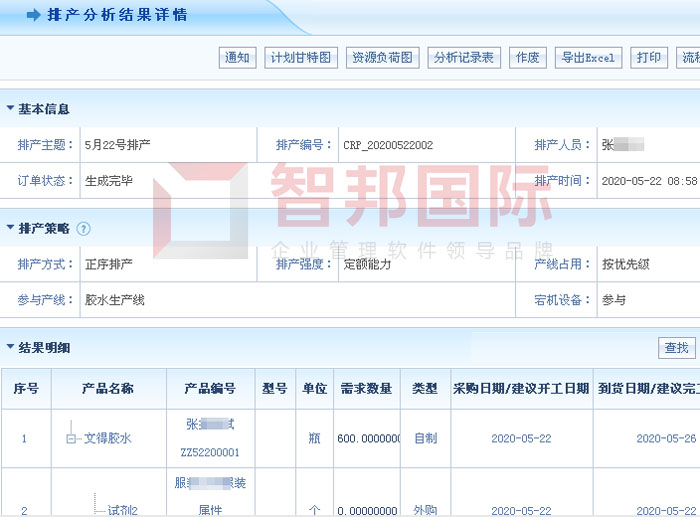Open the 计划甘特图 view
Image resolution: width=700 pixels, height=517 pixels.
[x=302, y=58]
